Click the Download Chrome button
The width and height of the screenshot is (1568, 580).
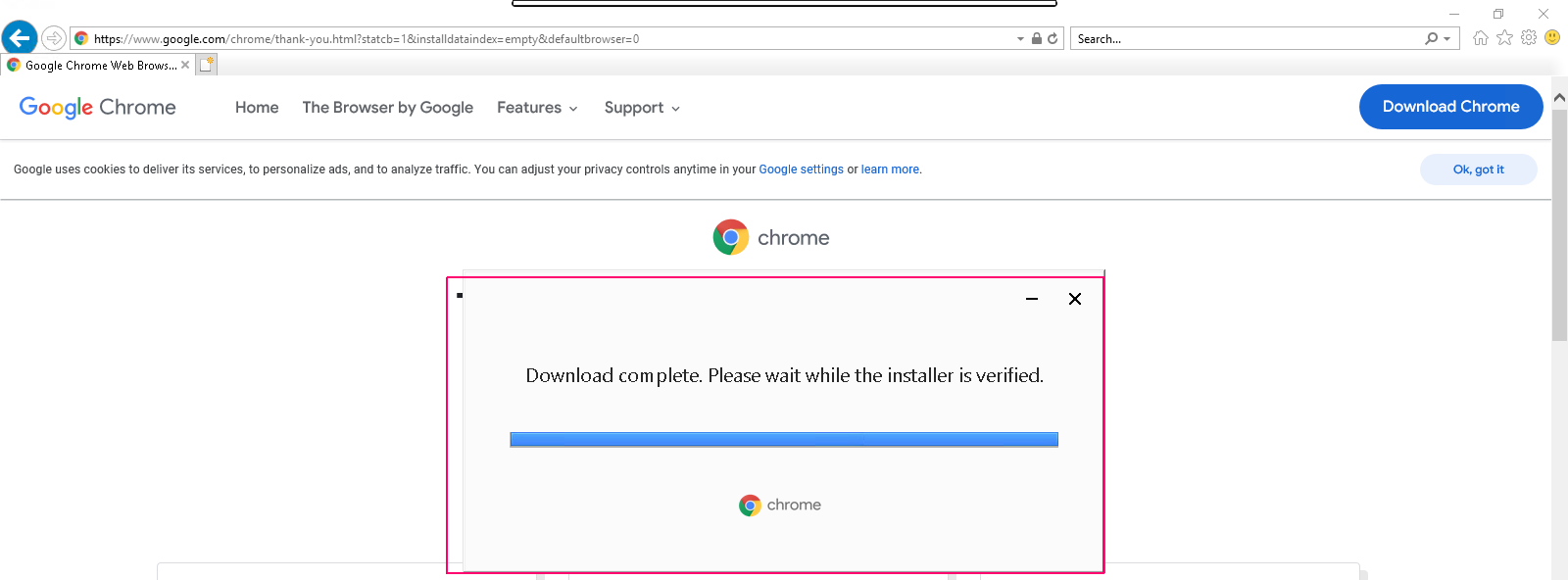click(1450, 107)
